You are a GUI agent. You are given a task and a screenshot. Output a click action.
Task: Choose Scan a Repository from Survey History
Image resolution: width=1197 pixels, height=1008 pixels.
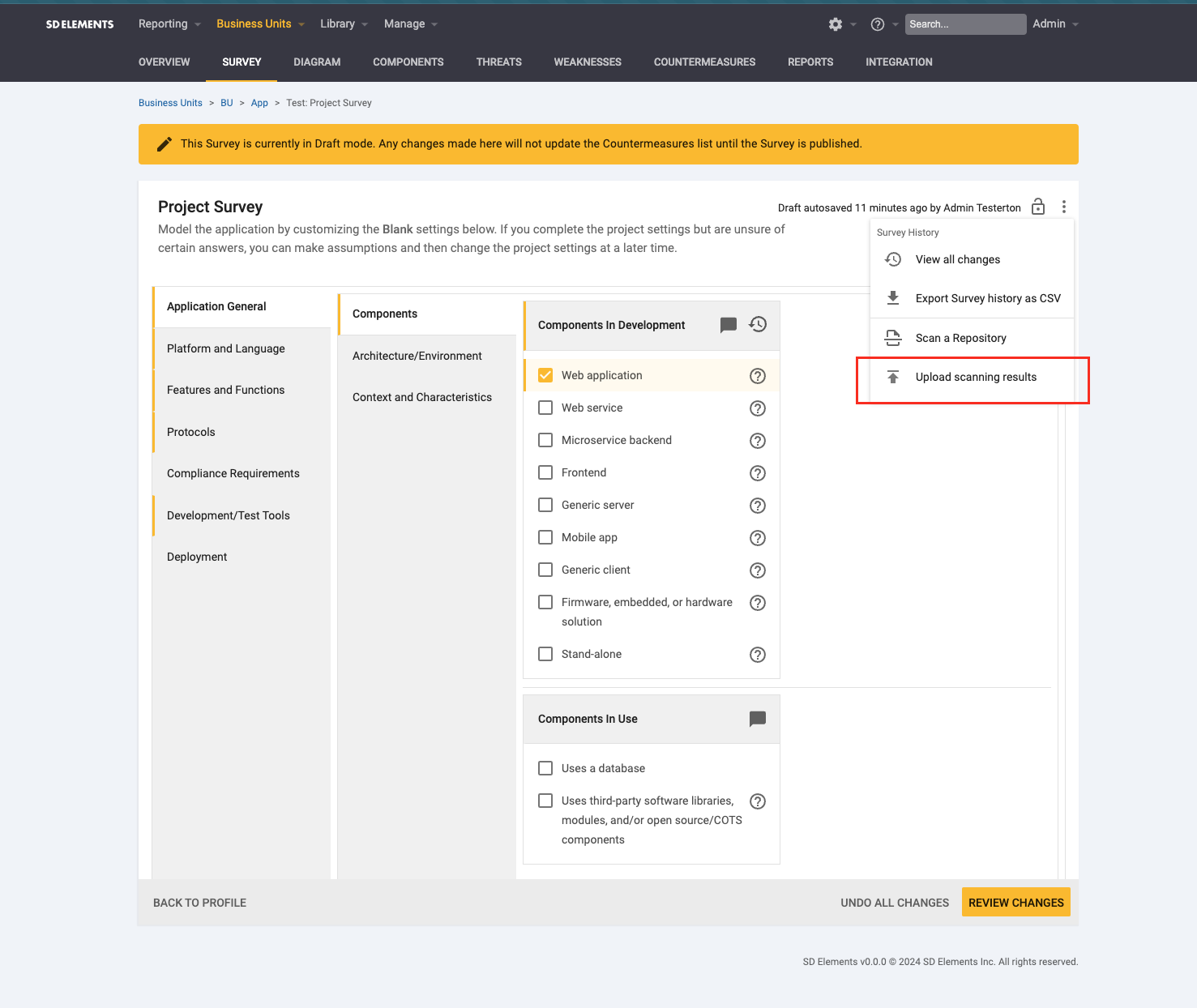pos(960,338)
